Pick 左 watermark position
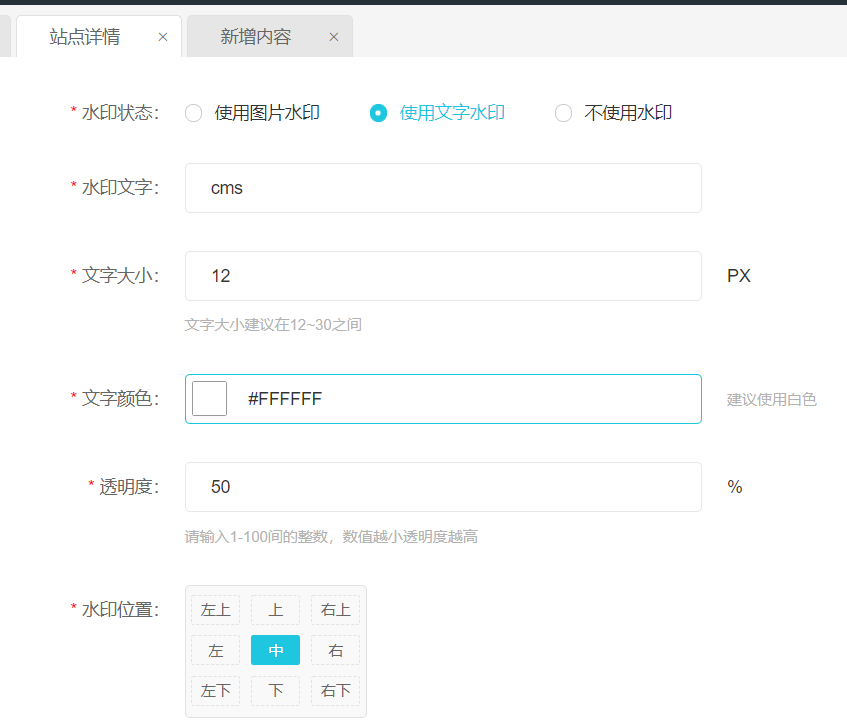This screenshot has height=728, width=847. point(215,651)
